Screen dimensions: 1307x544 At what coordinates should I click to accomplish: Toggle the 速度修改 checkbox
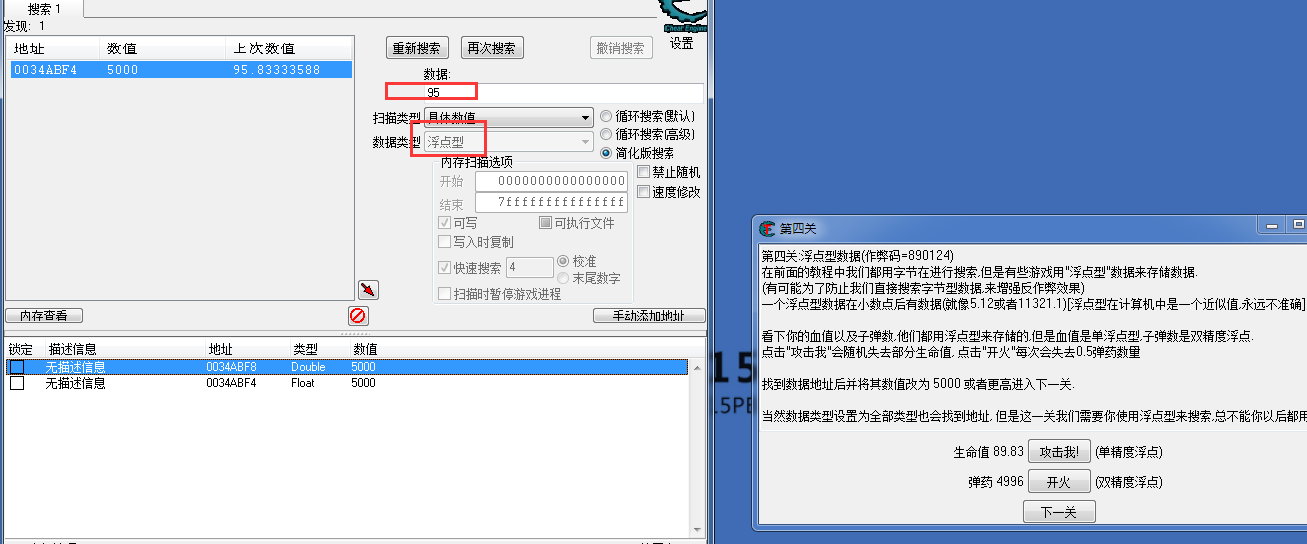[x=644, y=191]
